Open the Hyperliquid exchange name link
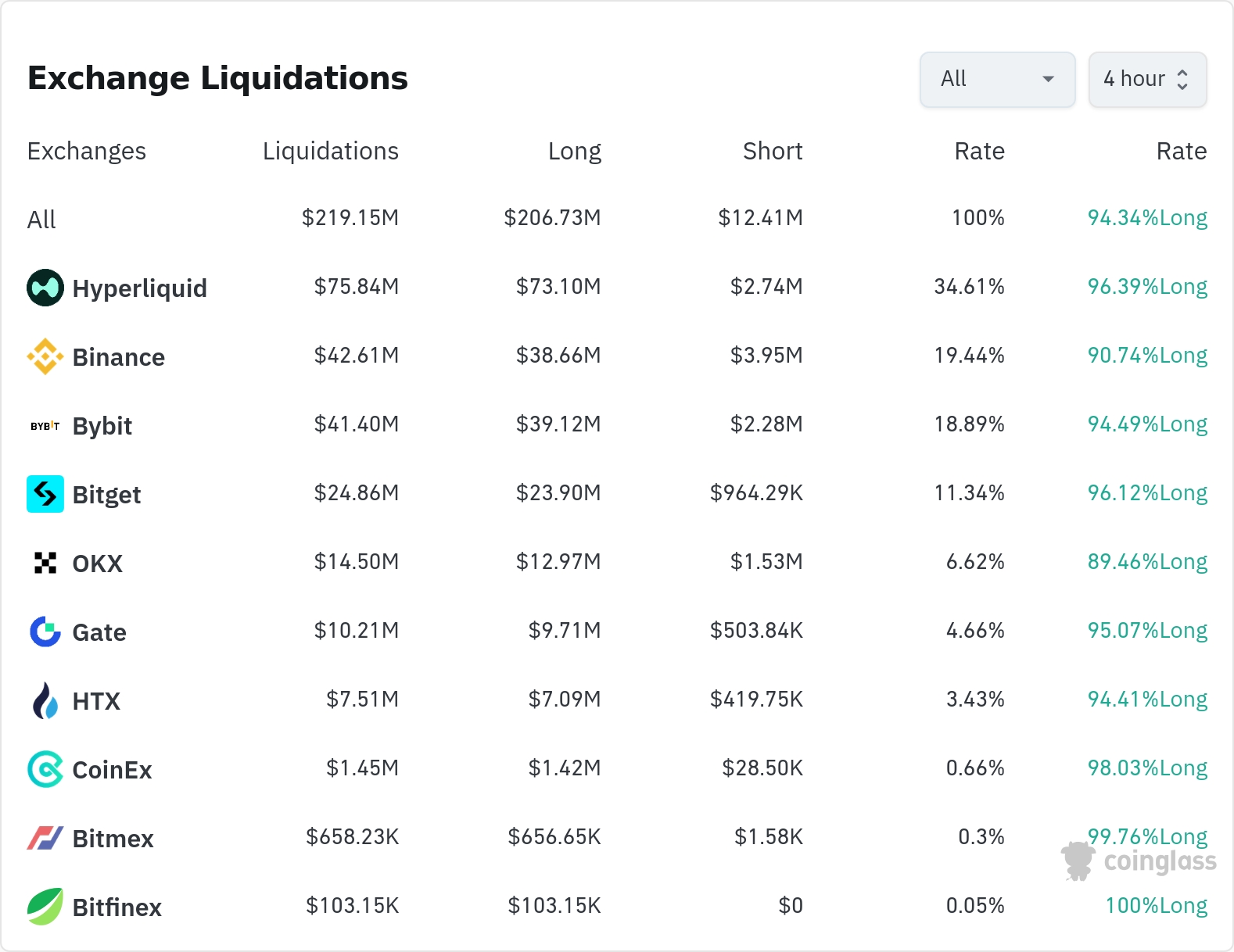This screenshot has height=952, width=1234. [x=139, y=288]
